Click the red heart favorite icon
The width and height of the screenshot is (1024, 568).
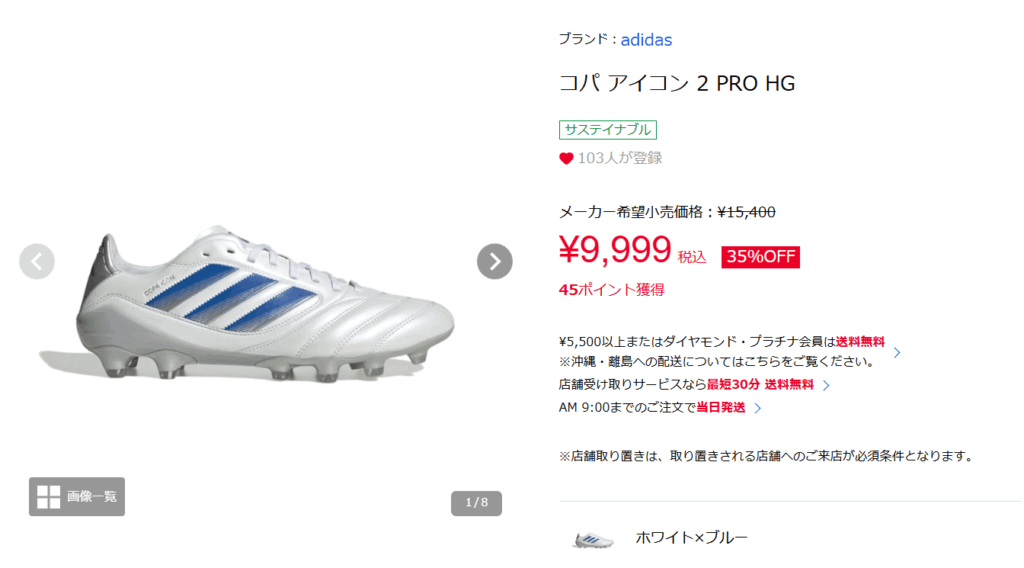(x=566, y=159)
